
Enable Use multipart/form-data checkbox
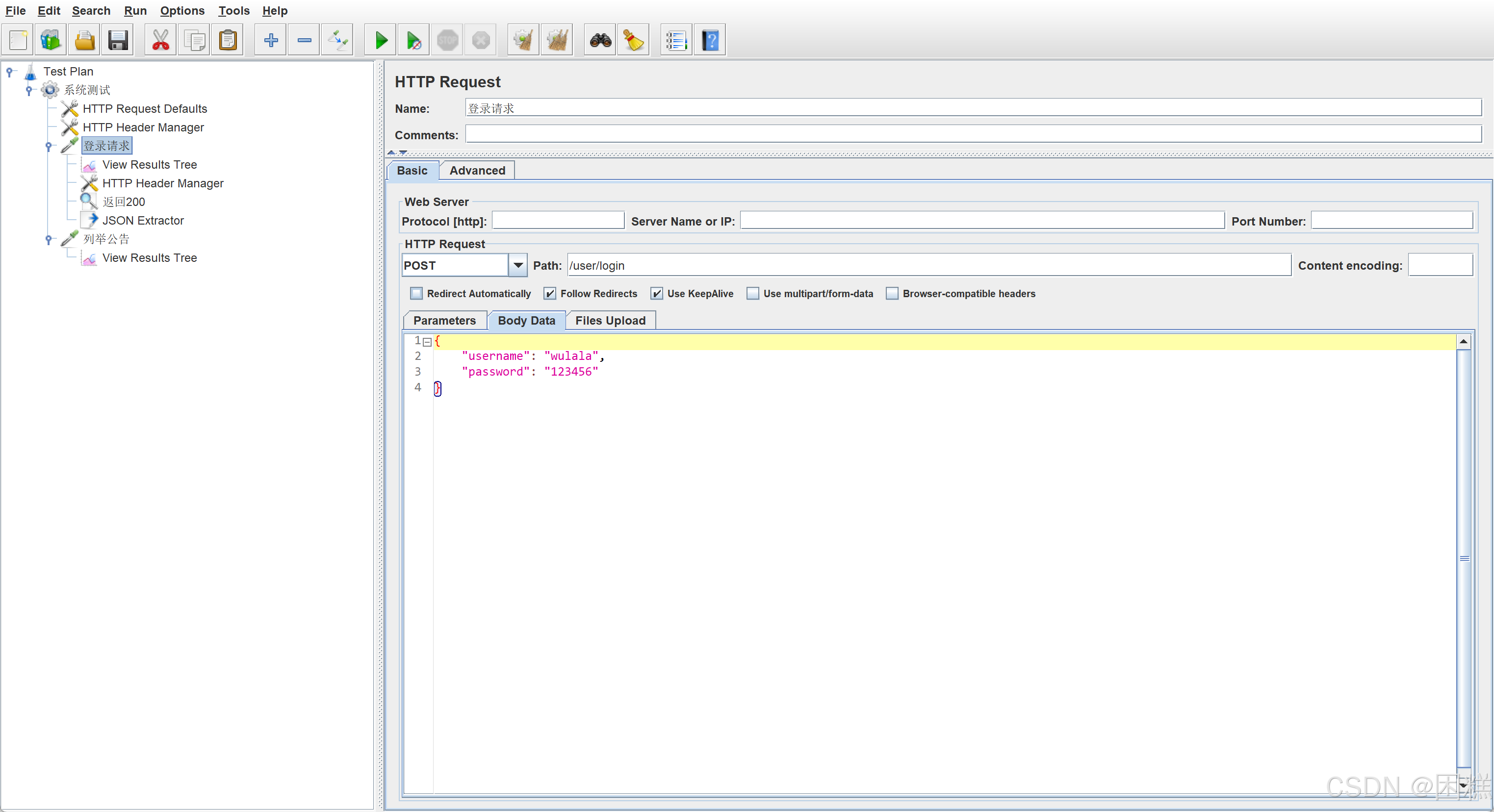(x=753, y=294)
